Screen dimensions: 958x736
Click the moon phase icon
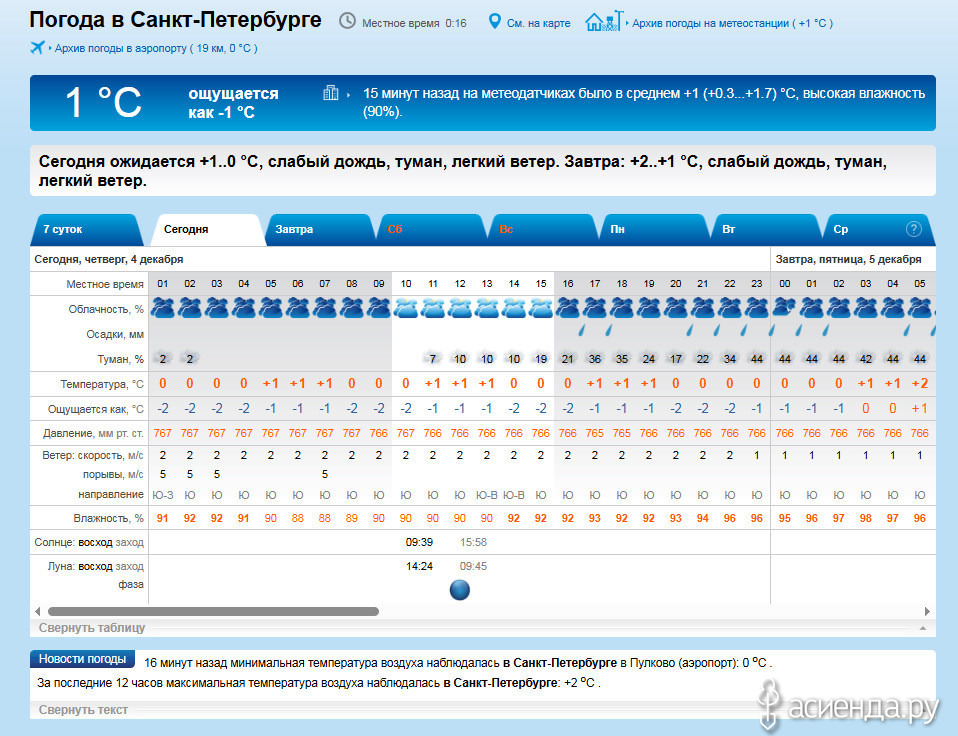click(x=460, y=590)
